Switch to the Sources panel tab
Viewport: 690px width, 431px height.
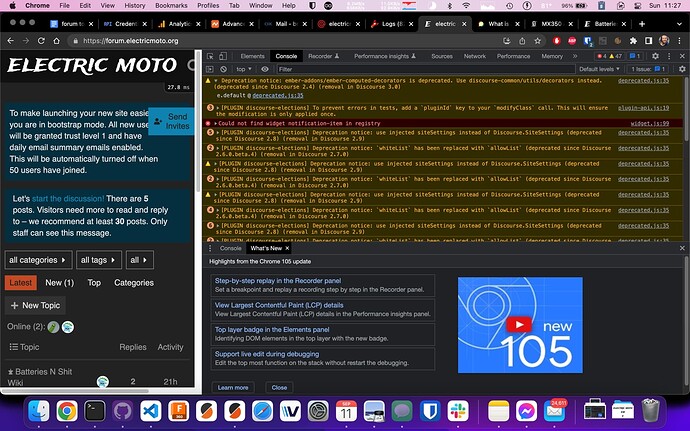[x=442, y=56]
